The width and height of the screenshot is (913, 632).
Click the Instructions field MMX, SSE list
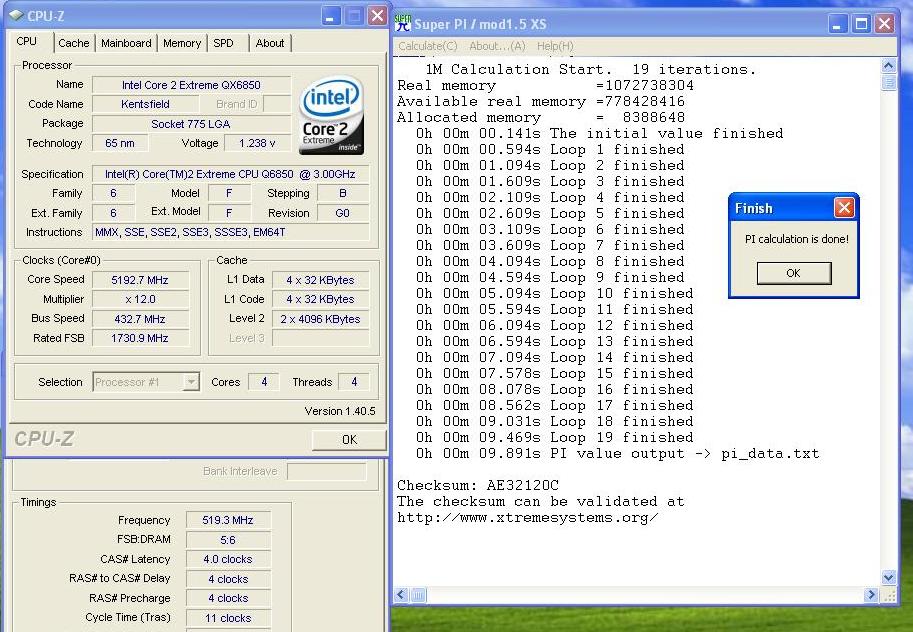coord(230,232)
